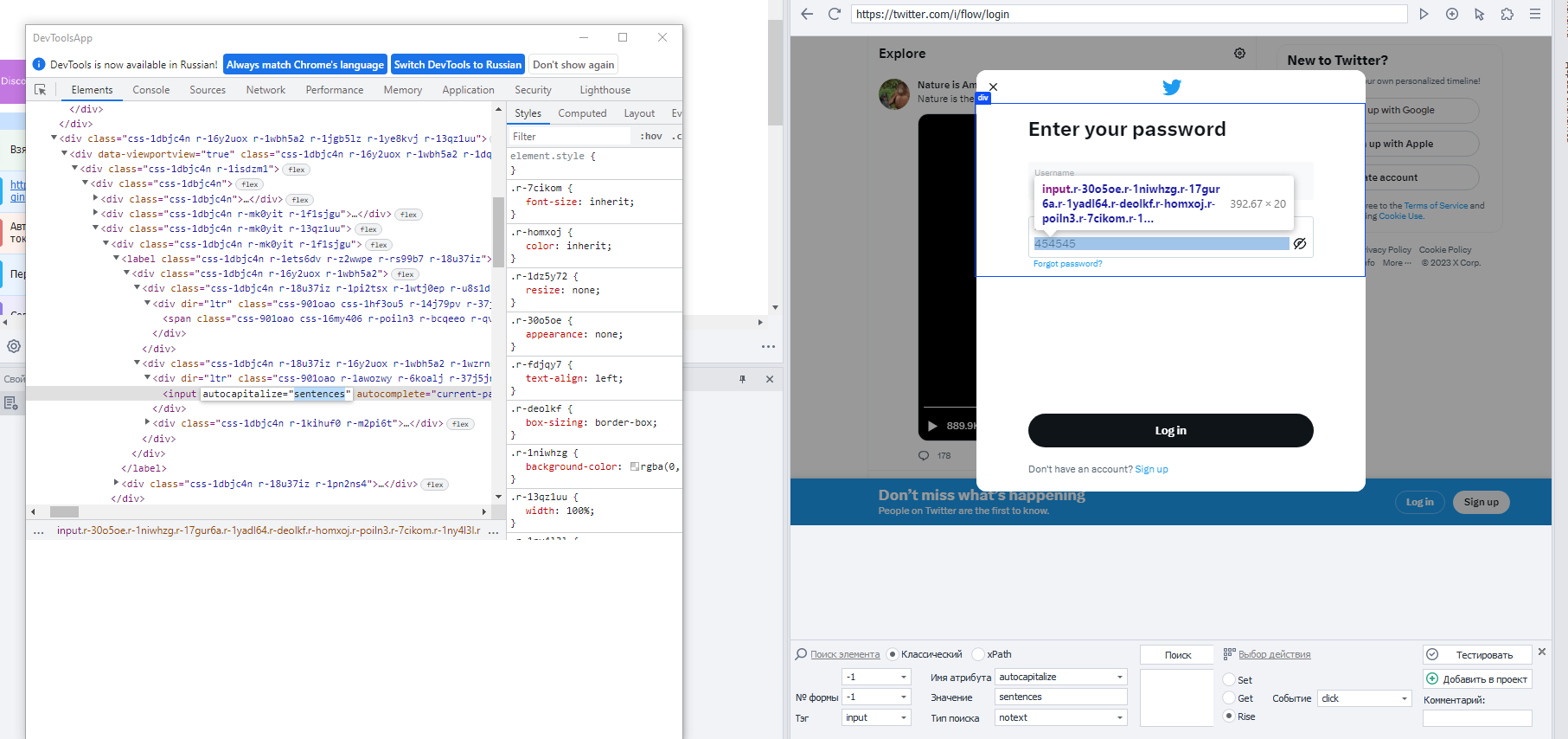Click the Значение value field containing sentences
This screenshot has width=1568, height=739.
point(1061,697)
